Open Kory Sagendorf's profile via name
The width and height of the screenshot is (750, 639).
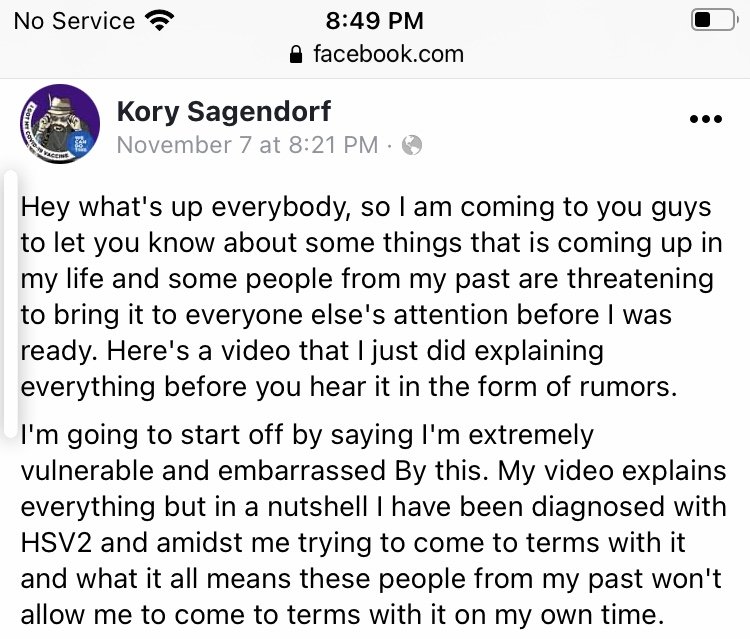click(x=223, y=111)
